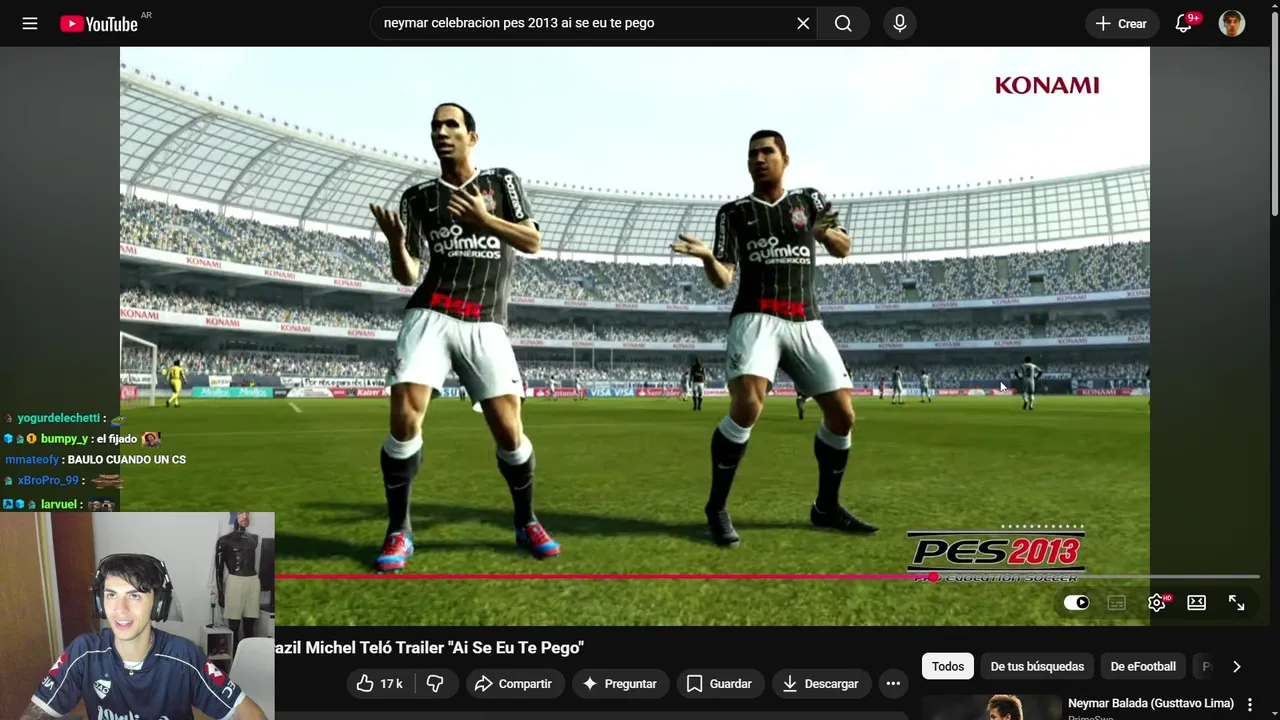Select the Todos filter chip
The width and height of the screenshot is (1280, 720).
(x=948, y=666)
